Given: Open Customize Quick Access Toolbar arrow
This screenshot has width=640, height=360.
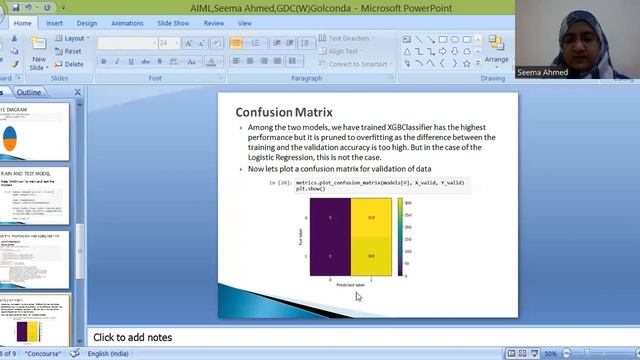Looking at the screenshot, I should [x=63, y=8].
